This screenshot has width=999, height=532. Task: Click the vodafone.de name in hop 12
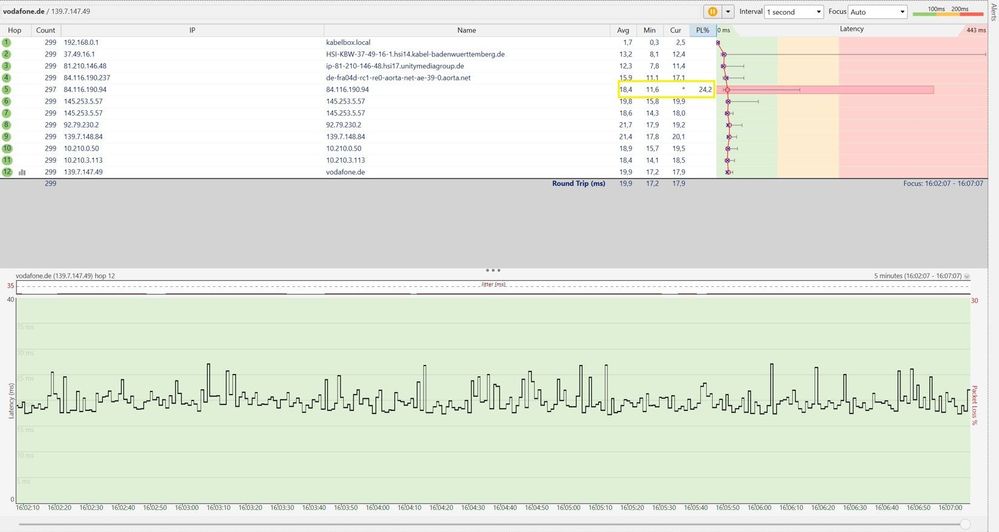345,172
